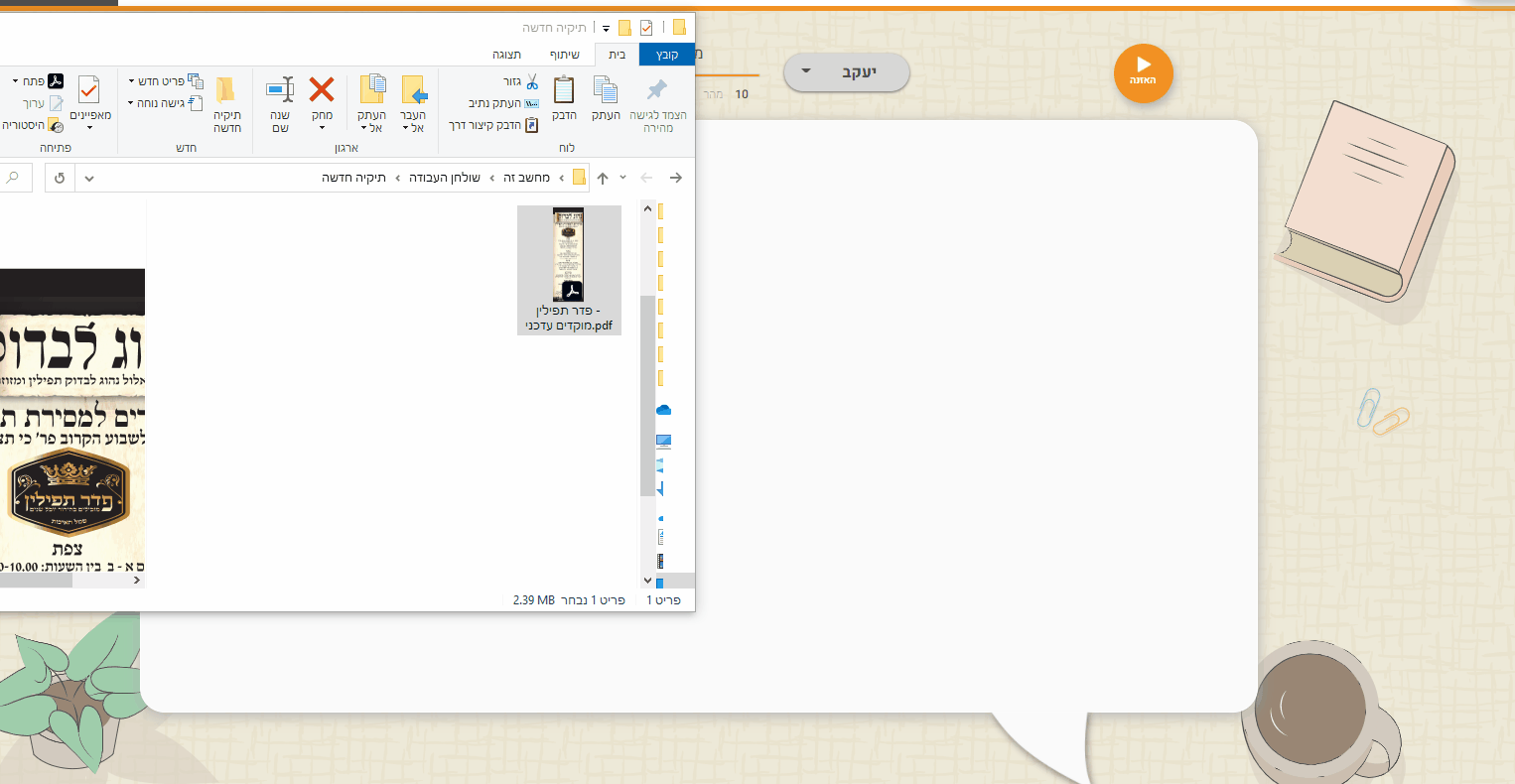The height and width of the screenshot is (784, 1515).
Task: Open the address bar history dropdown chevron
Action: click(89, 179)
